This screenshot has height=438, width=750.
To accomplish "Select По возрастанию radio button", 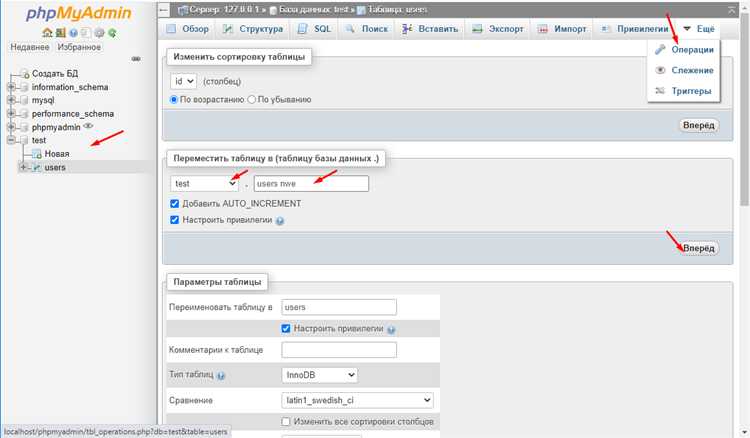I will 174,99.
